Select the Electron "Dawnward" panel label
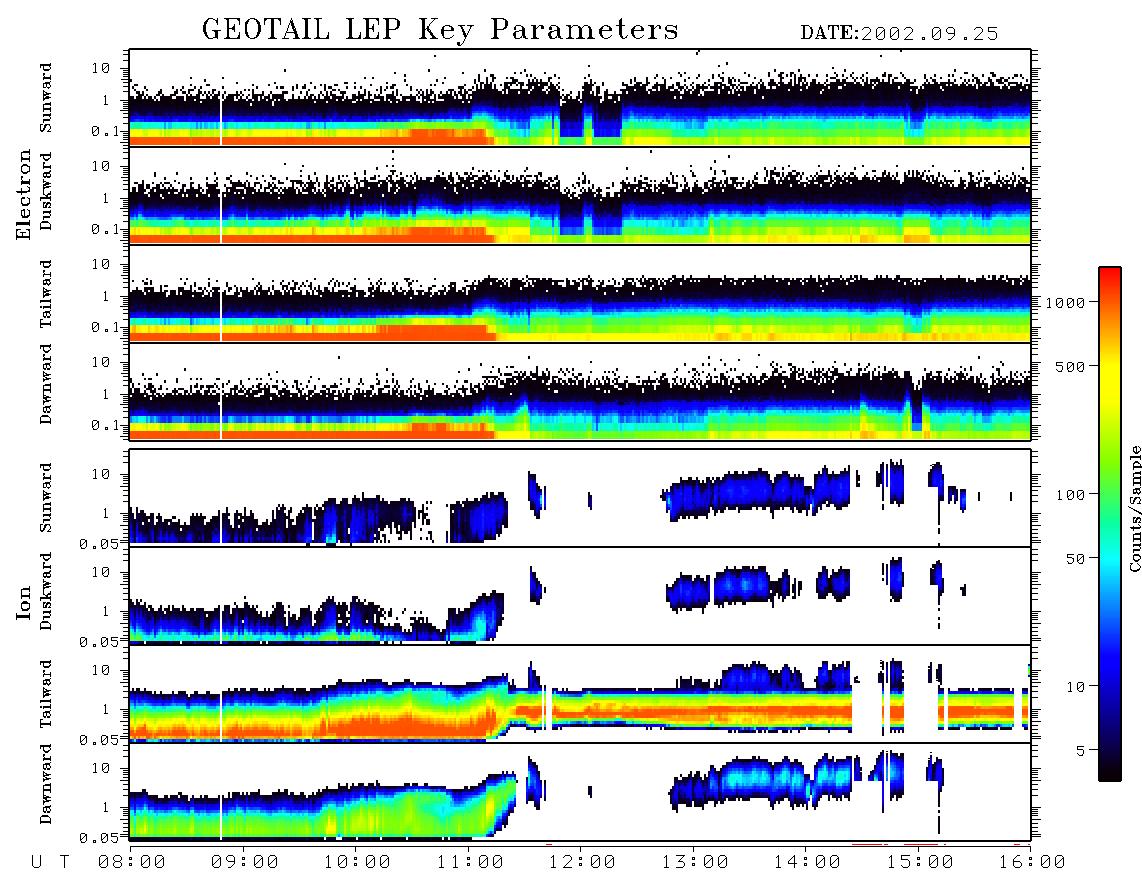 46,385
